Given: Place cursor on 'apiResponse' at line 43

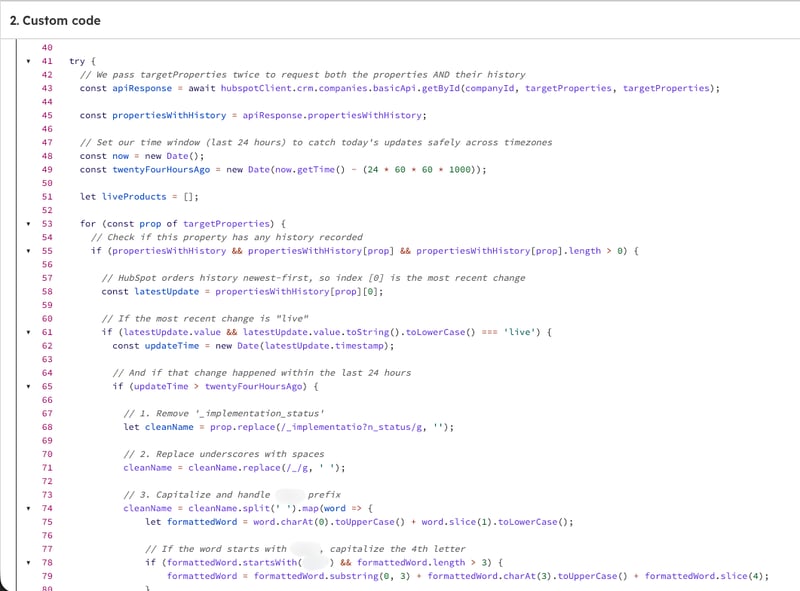Looking at the screenshot, I should point(142,88).
